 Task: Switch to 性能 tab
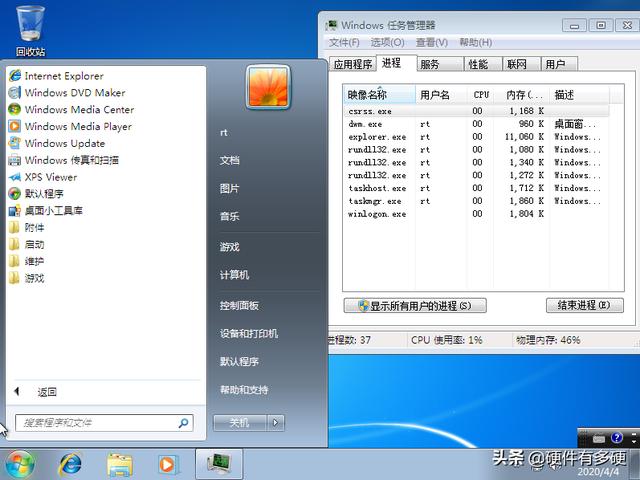coord(483,64)
